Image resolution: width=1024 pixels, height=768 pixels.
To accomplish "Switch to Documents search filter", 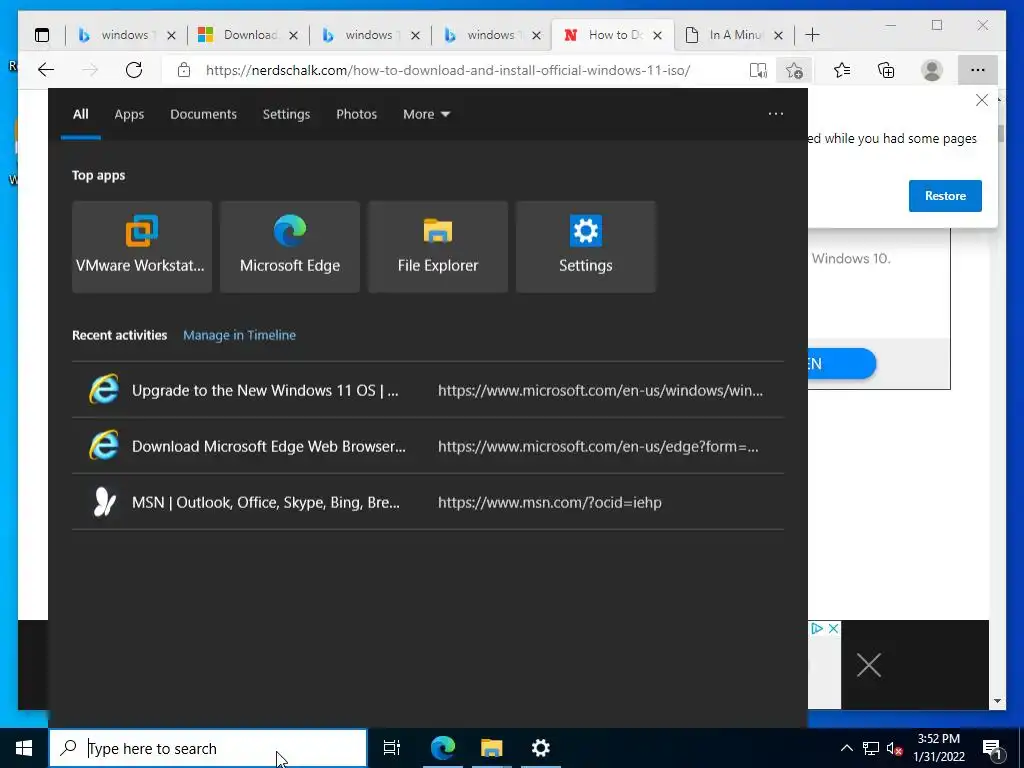I will click(x=203, y=114).
